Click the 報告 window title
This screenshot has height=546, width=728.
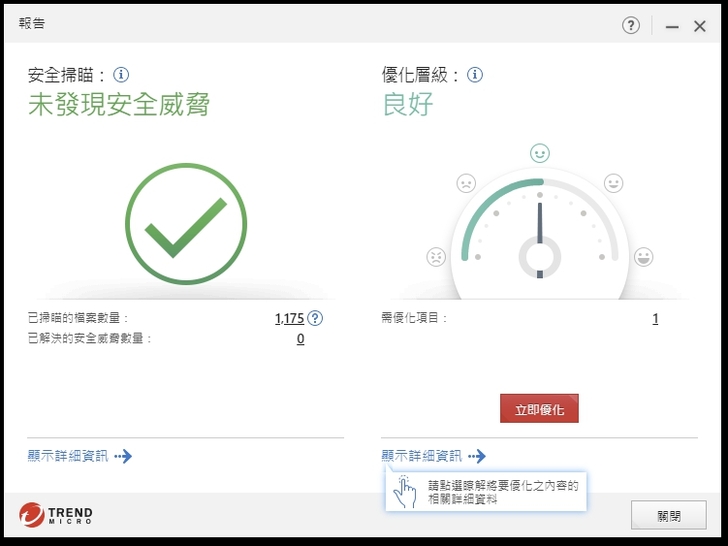coord(32,23)
